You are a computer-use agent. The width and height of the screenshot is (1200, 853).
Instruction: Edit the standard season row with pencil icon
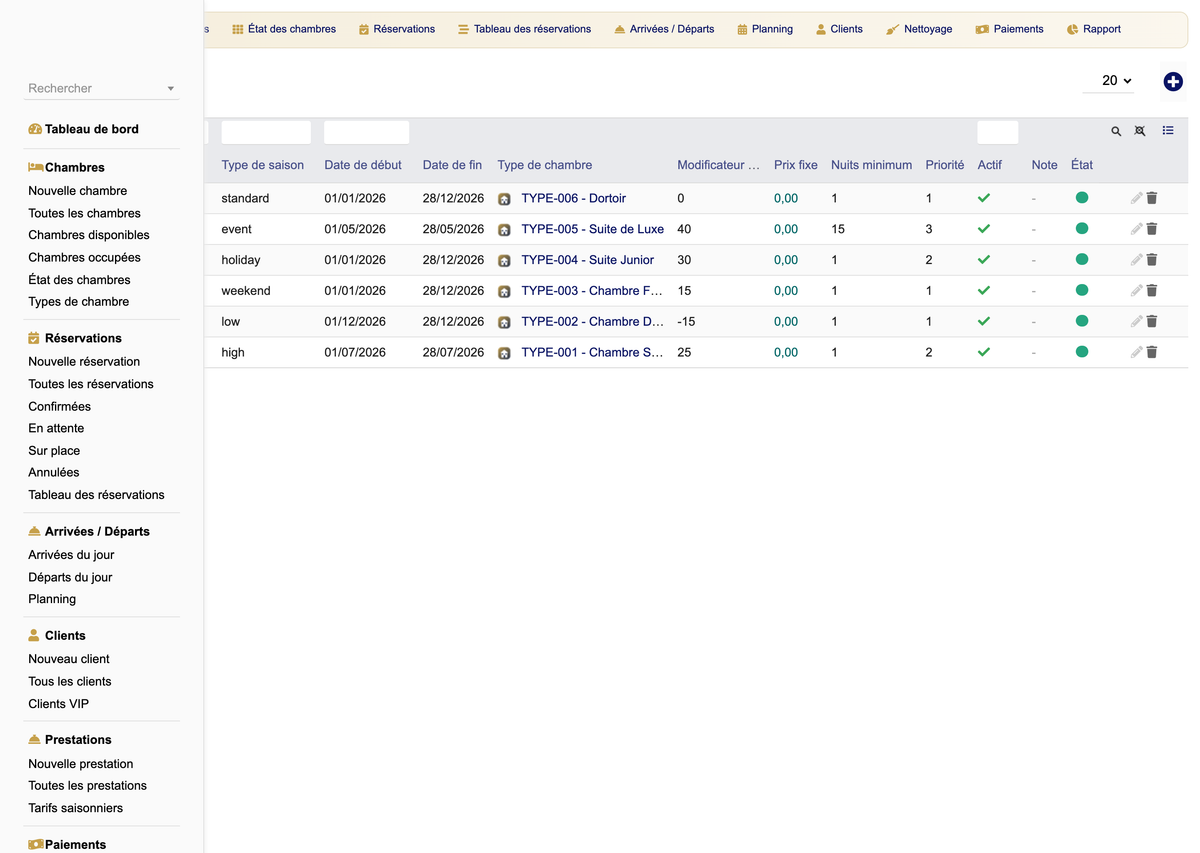1136,199
